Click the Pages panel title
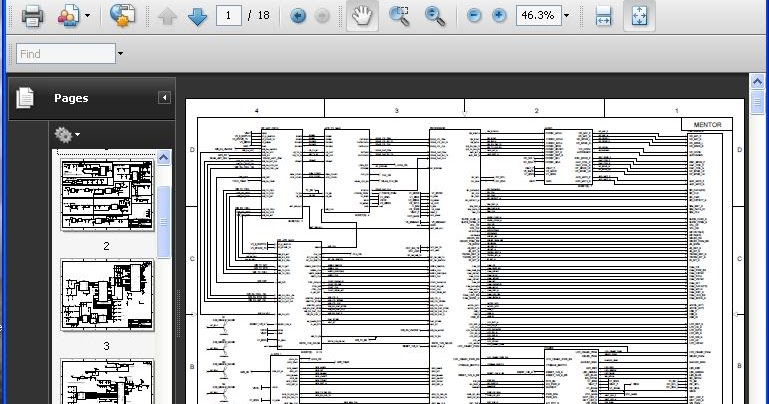 pyautogui.click(x=71, y=98)
